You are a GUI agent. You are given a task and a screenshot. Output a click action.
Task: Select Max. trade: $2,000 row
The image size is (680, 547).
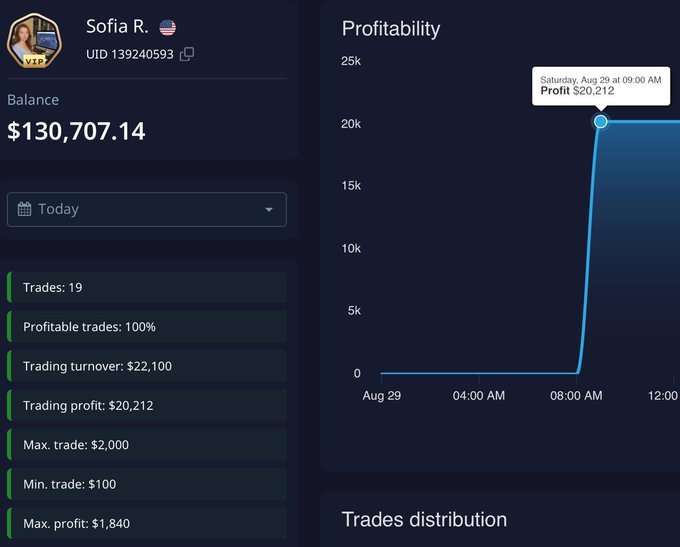coord(147,445)
